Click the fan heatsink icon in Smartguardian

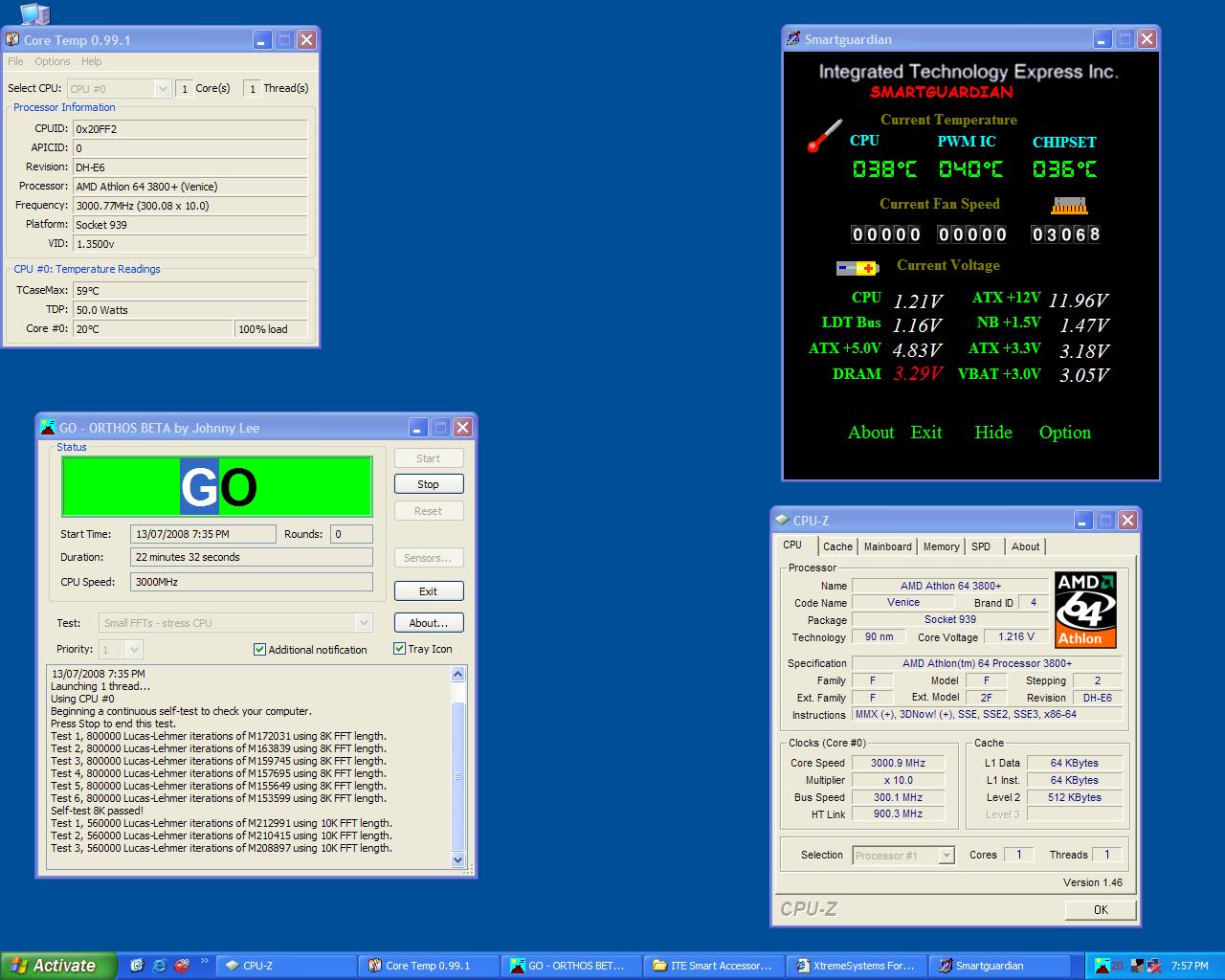tap(1069, 205)
